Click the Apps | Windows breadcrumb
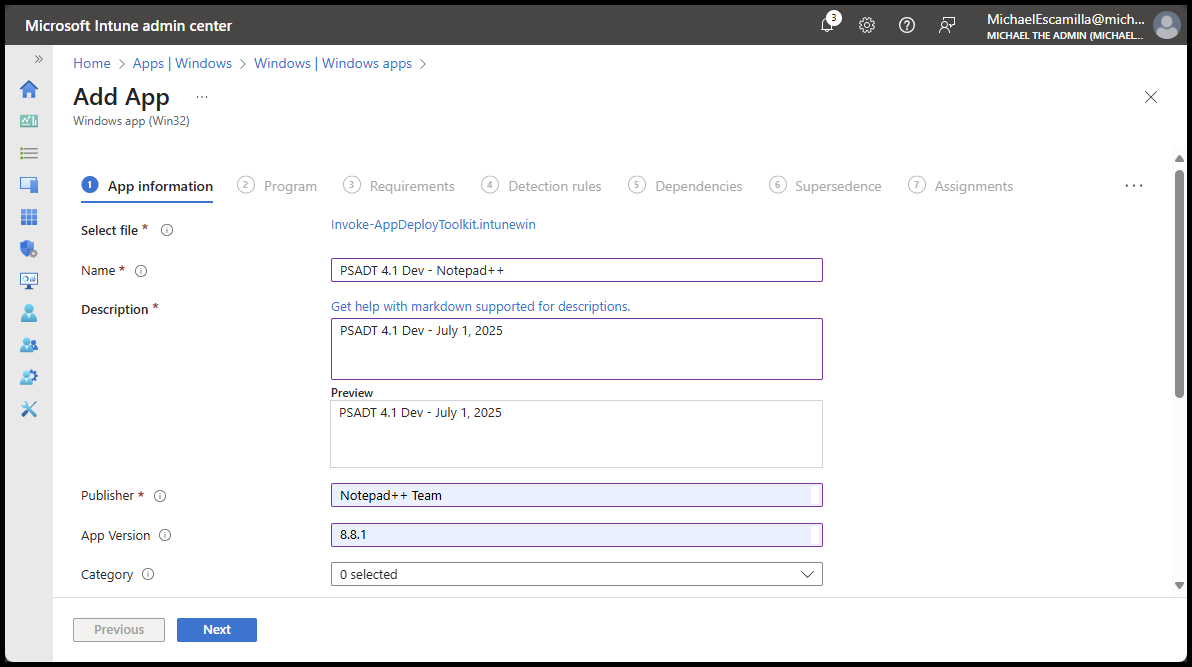This screenshot has width=1192, height=667. (x=182, y=63)
